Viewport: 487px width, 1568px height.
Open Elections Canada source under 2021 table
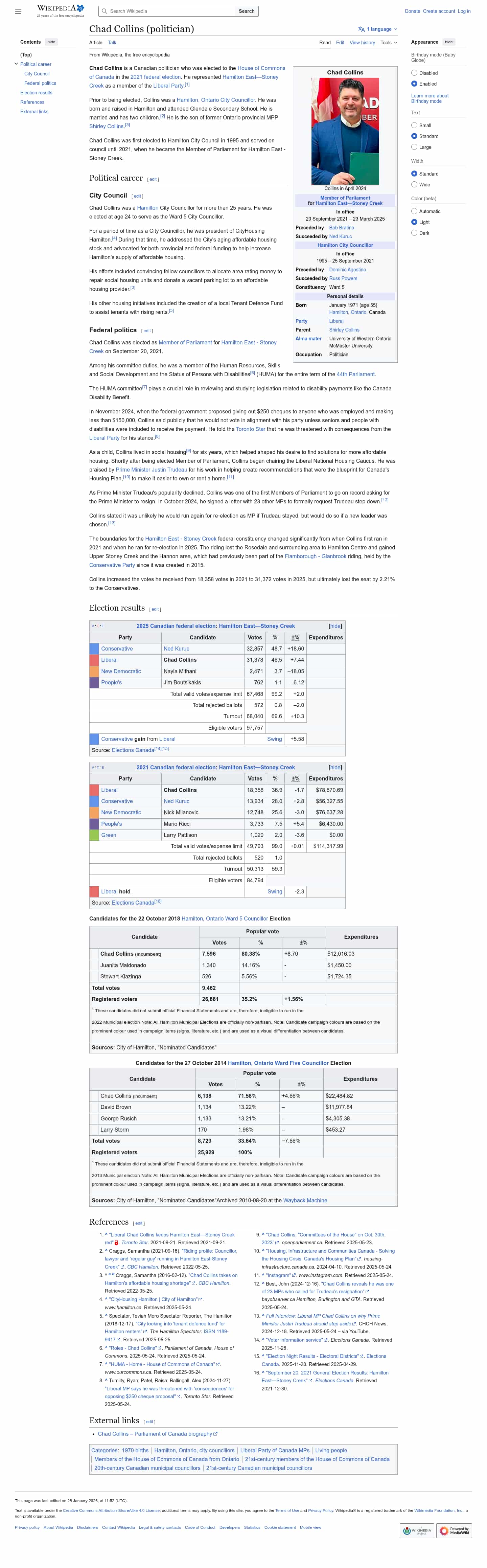133,903
